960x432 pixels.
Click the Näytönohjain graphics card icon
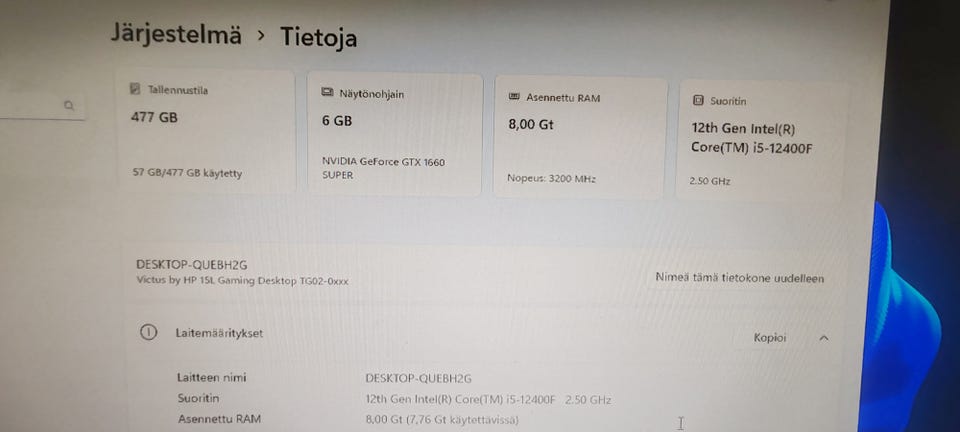pyautogui.click(x=328, y=93)
